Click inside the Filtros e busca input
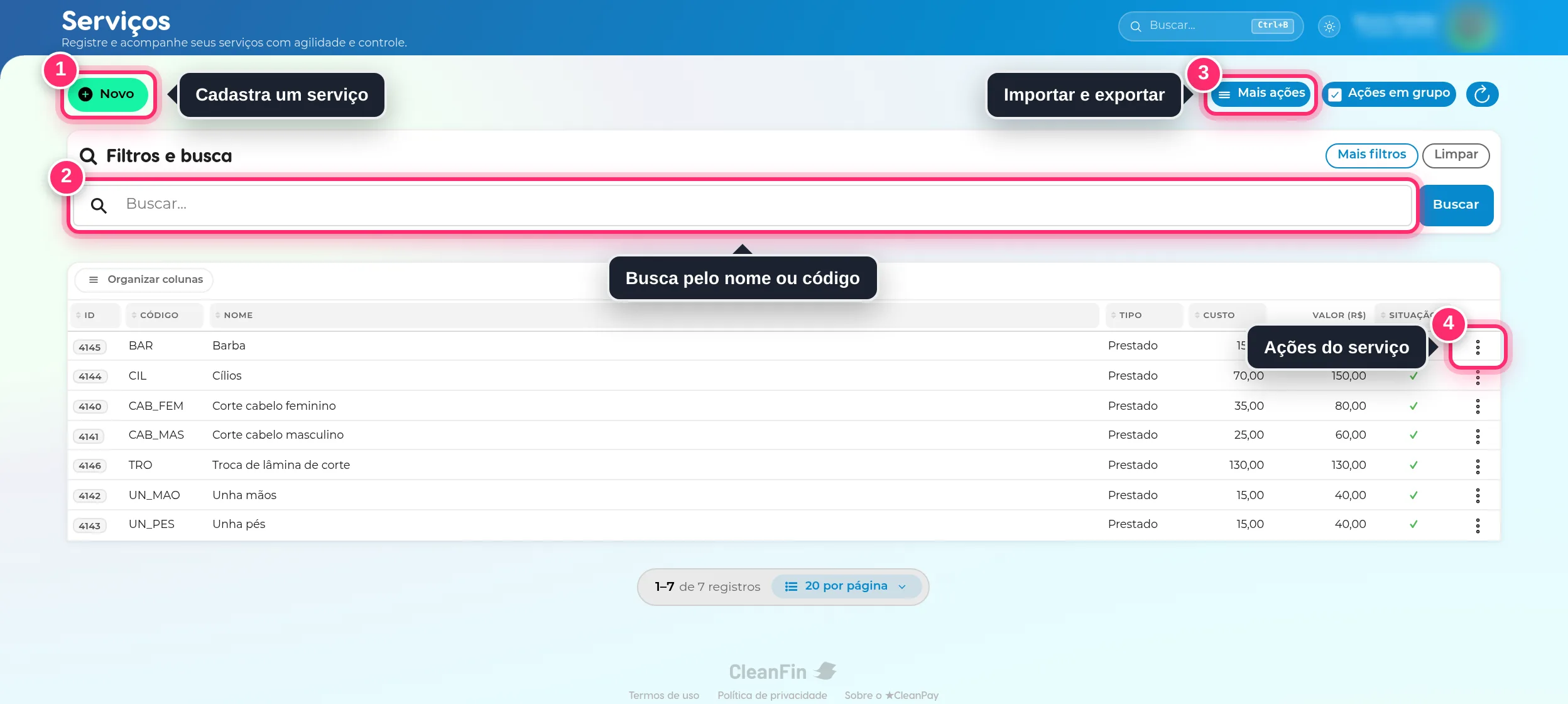Image resolution: width=1568 pixels, height=704 pixels. coord(743,205)
